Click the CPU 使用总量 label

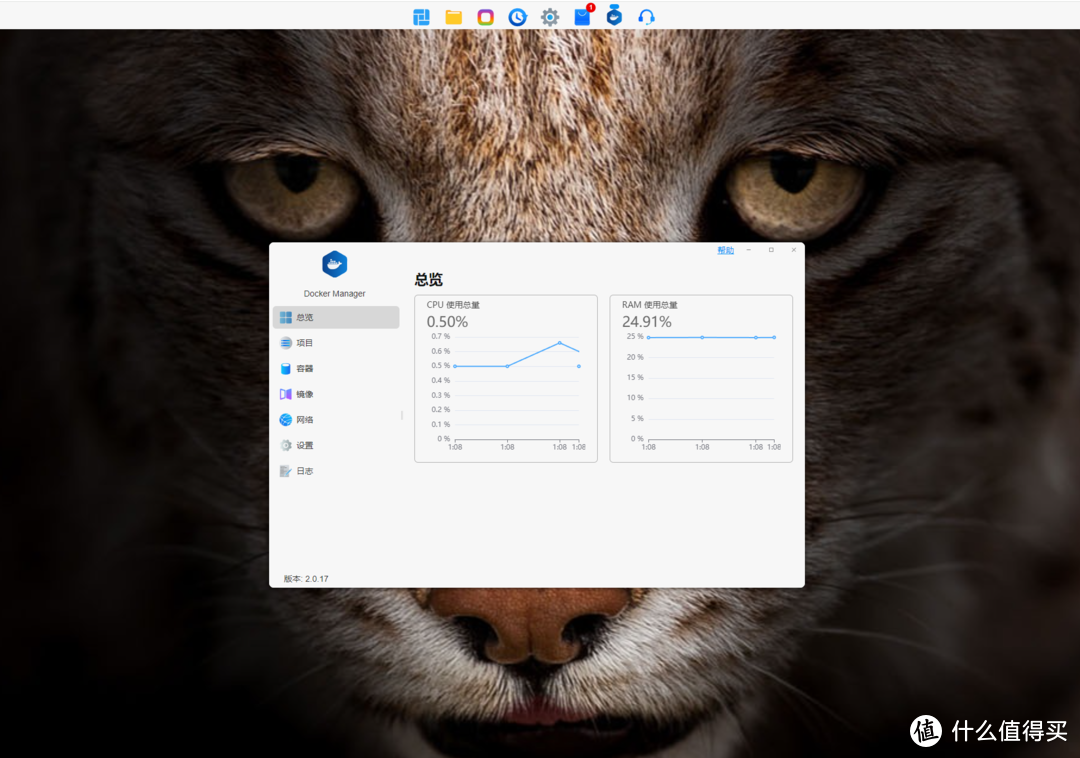(x=453, y=305)
